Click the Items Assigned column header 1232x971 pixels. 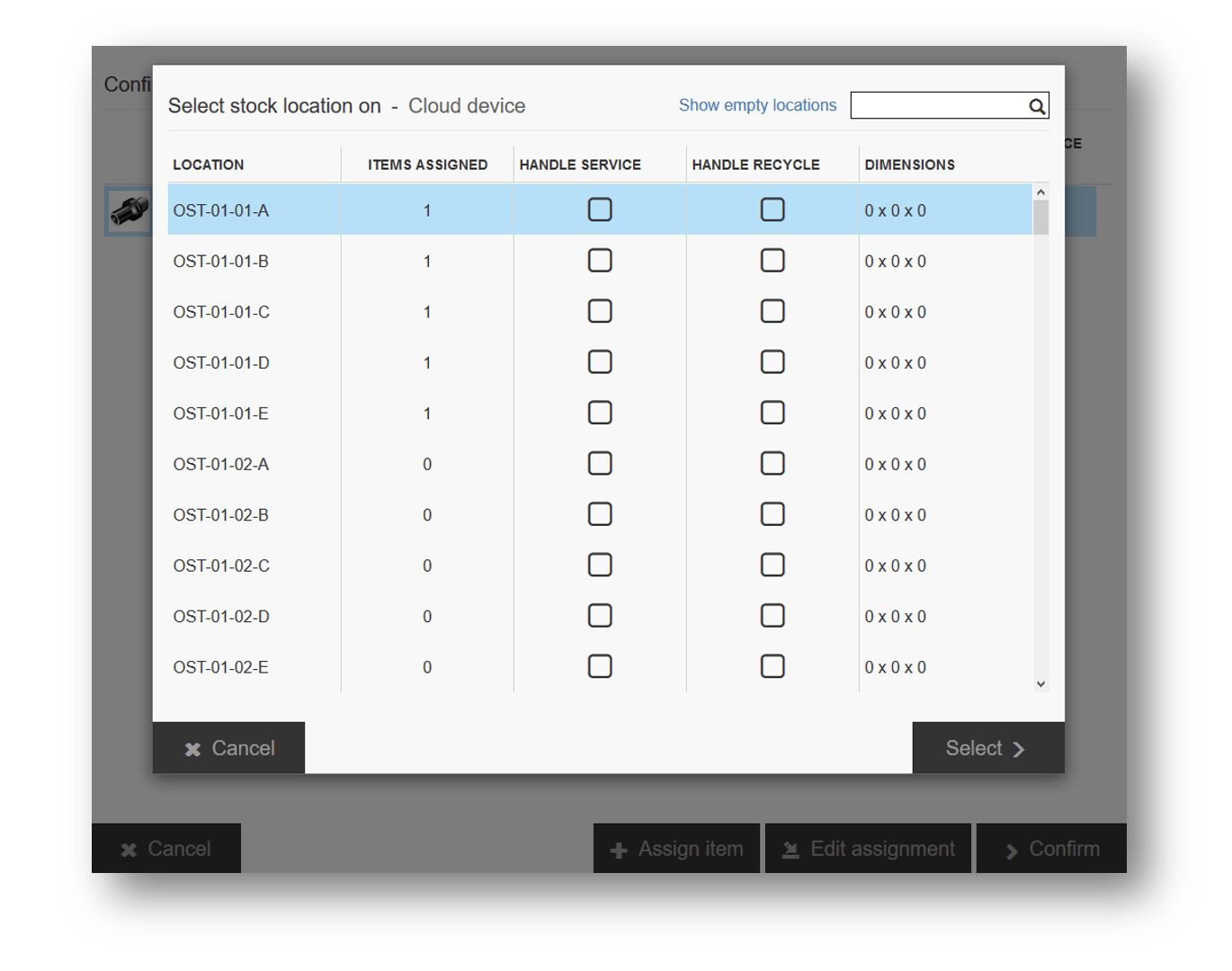click(x=427, y=165)
